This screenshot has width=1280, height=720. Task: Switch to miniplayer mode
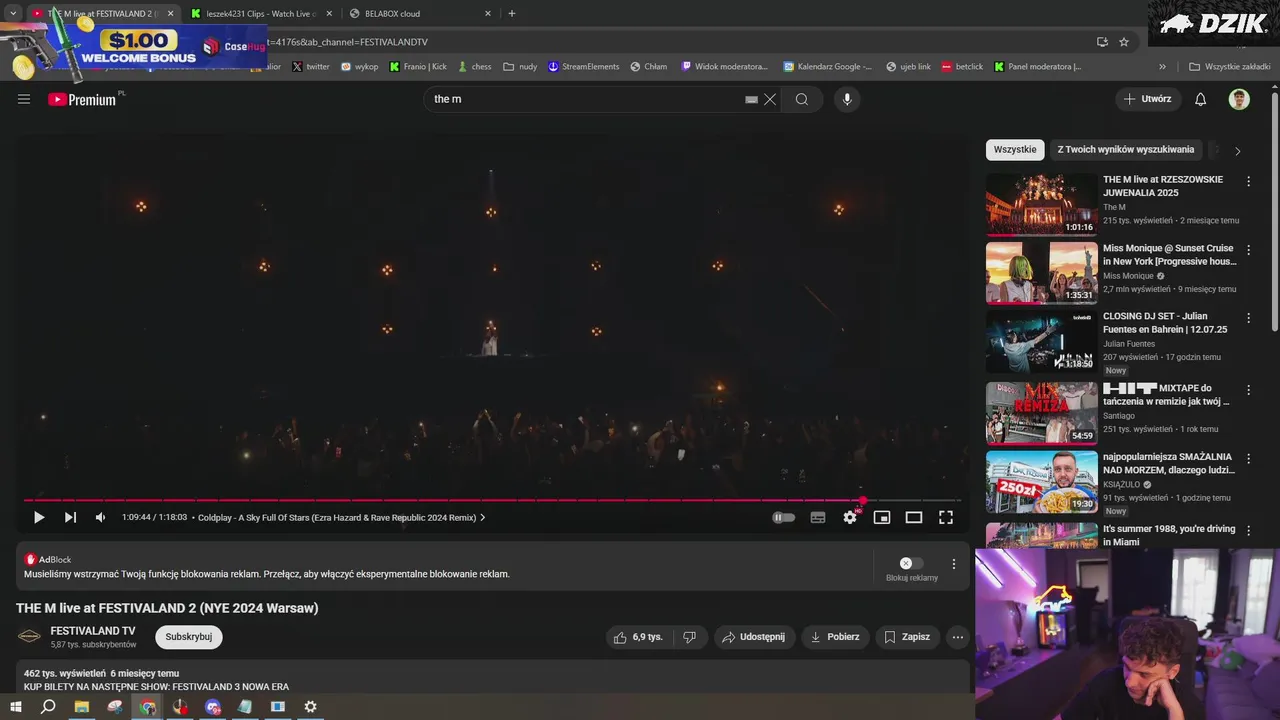pyautogui.click(x=882, y=517)
